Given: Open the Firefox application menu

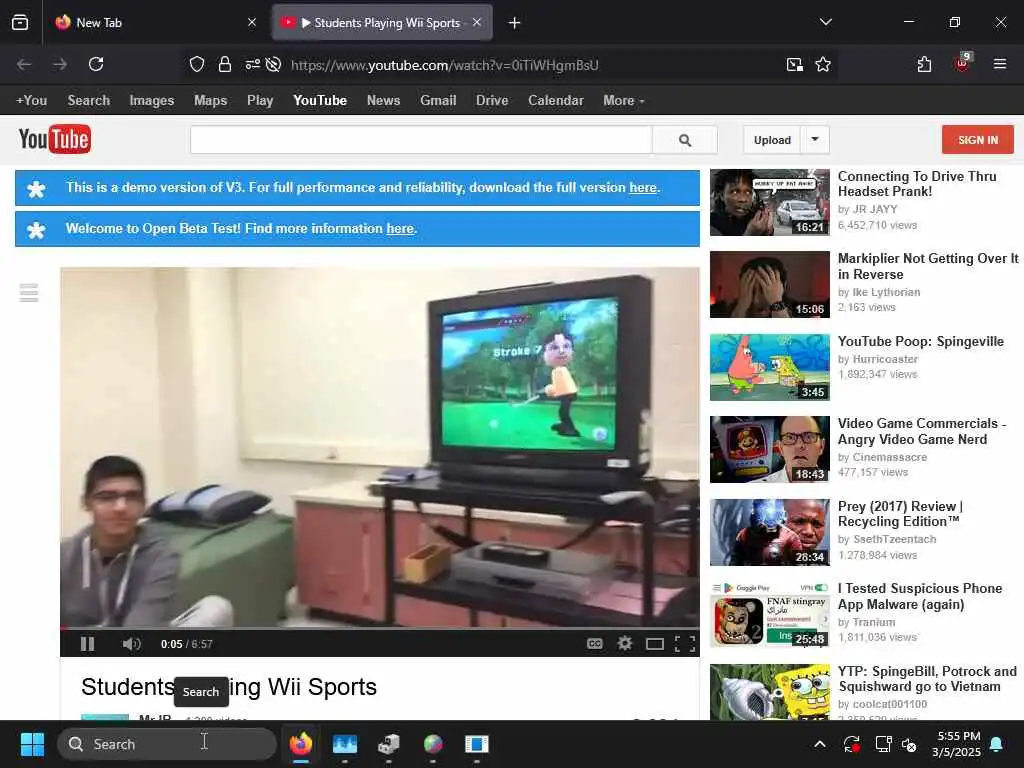Looking at the screenshot, I should (x=1000, y=64).
